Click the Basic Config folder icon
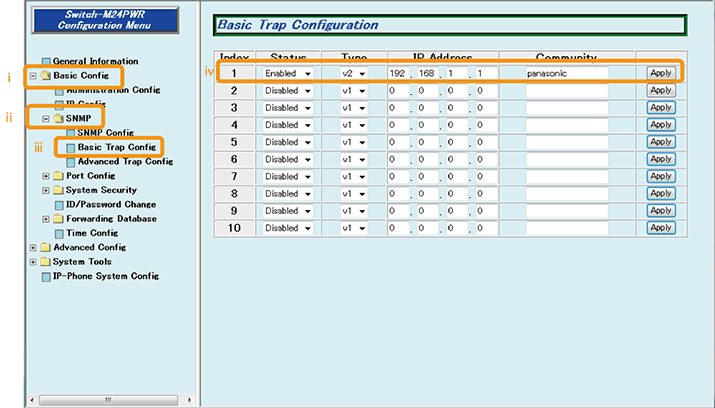Screen dimensions: 715x408 (45, 76)
